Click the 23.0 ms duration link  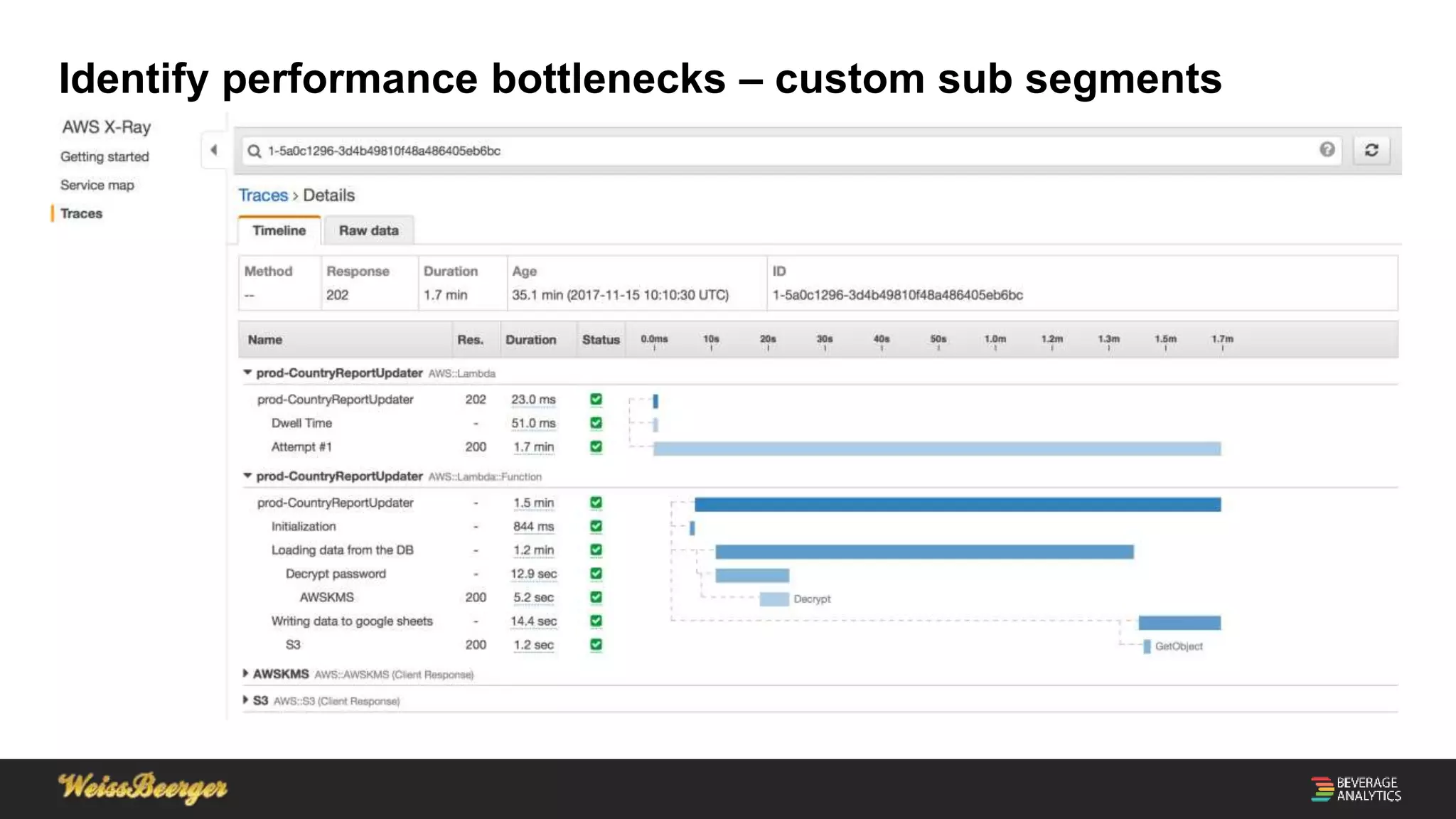pyautogui.click(x=533, y=400)
